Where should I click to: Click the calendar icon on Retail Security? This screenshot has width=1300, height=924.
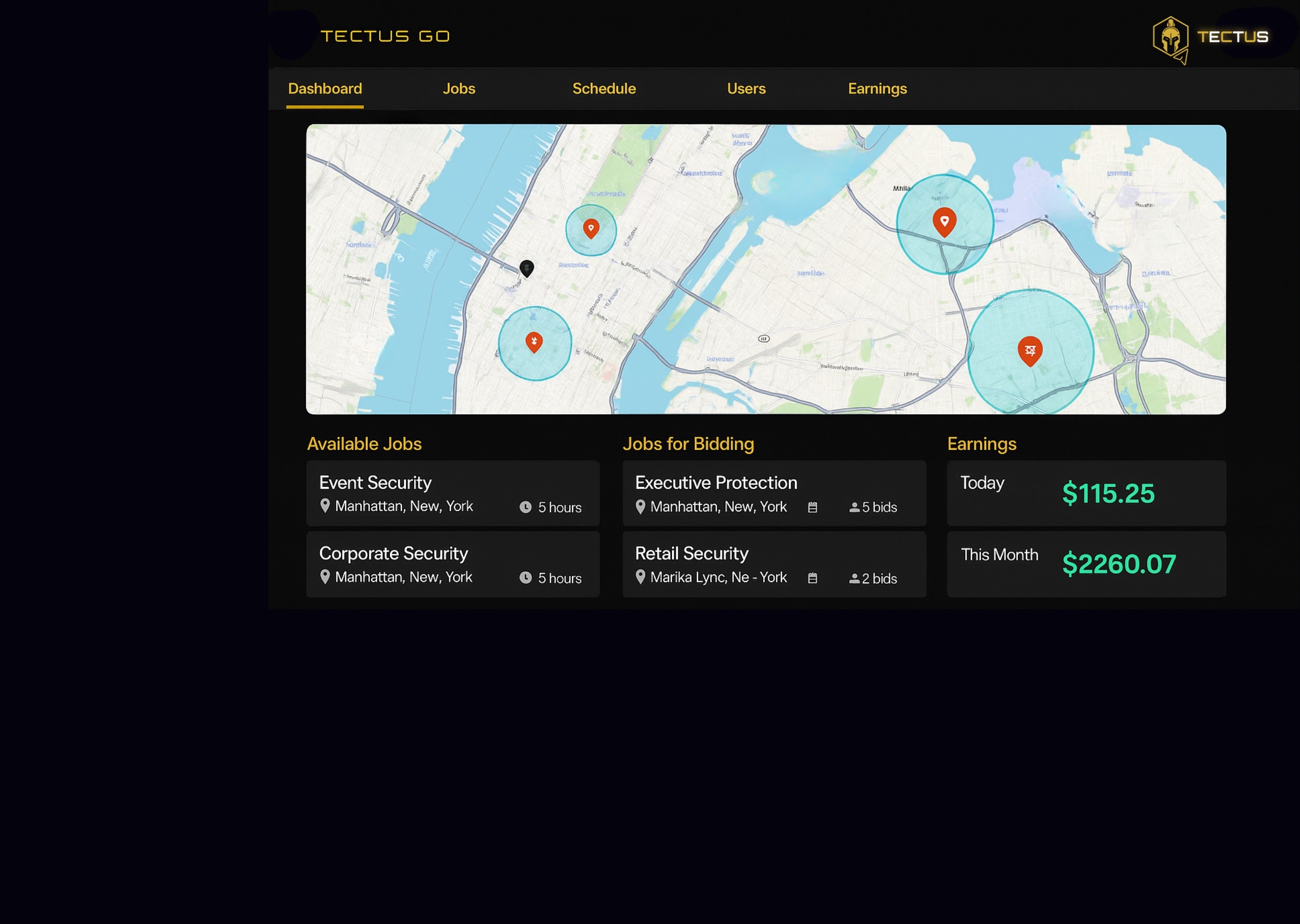click(812, 578)
